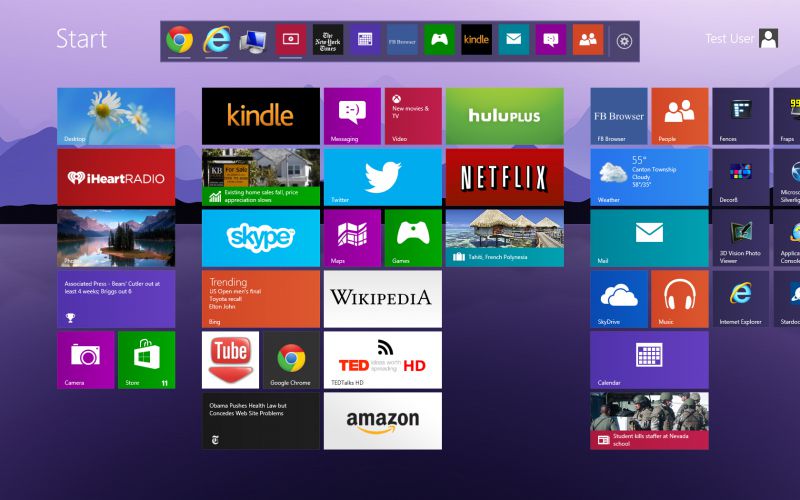Open the Skype tile
The height and width of the screenshot is (500, 800).
tap(261, 238)
